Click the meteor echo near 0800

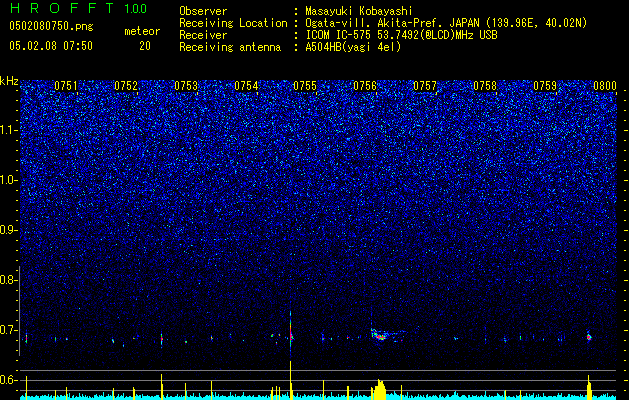click(589, 336)
